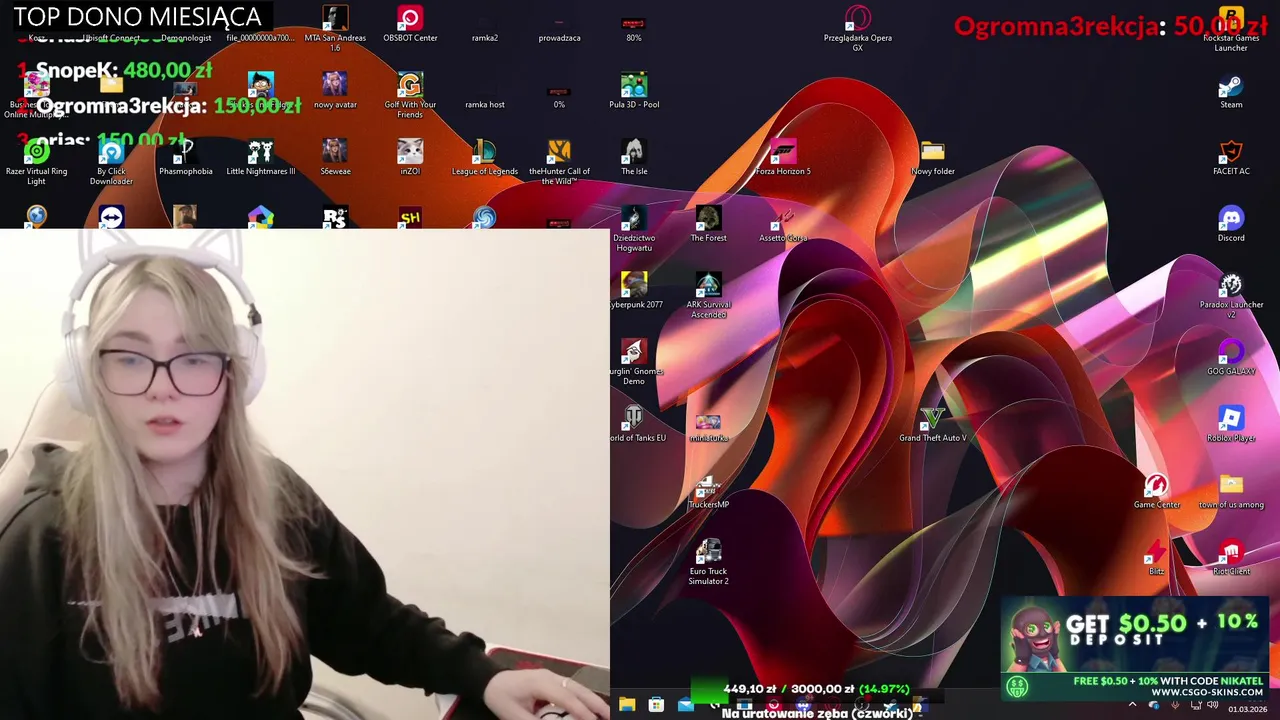Open the Assetto Corsa shortcut
The width and height of the screenshot is (1280, 720).
coord(783,225)
